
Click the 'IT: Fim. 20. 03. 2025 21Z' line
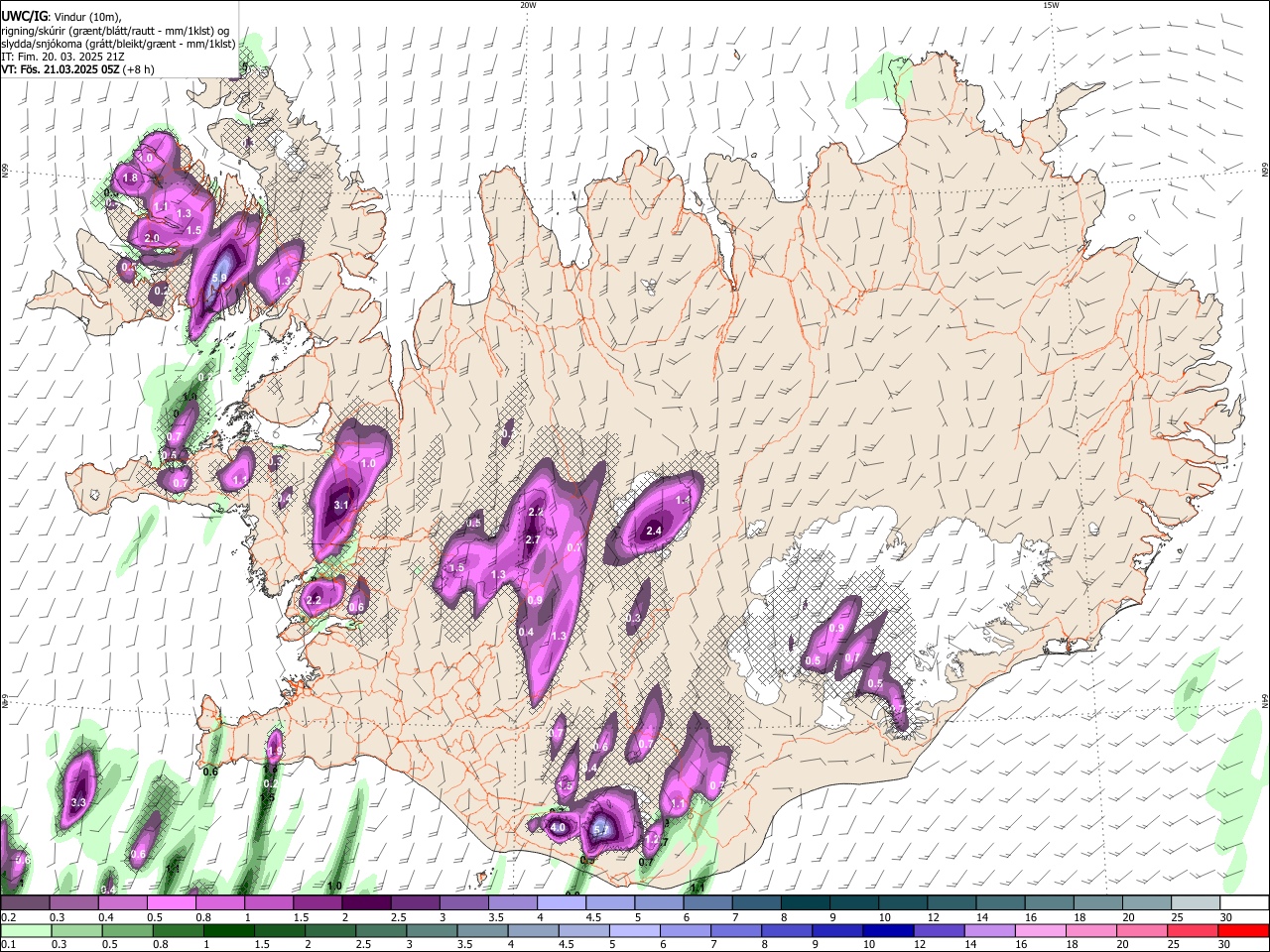click(62, 57)
